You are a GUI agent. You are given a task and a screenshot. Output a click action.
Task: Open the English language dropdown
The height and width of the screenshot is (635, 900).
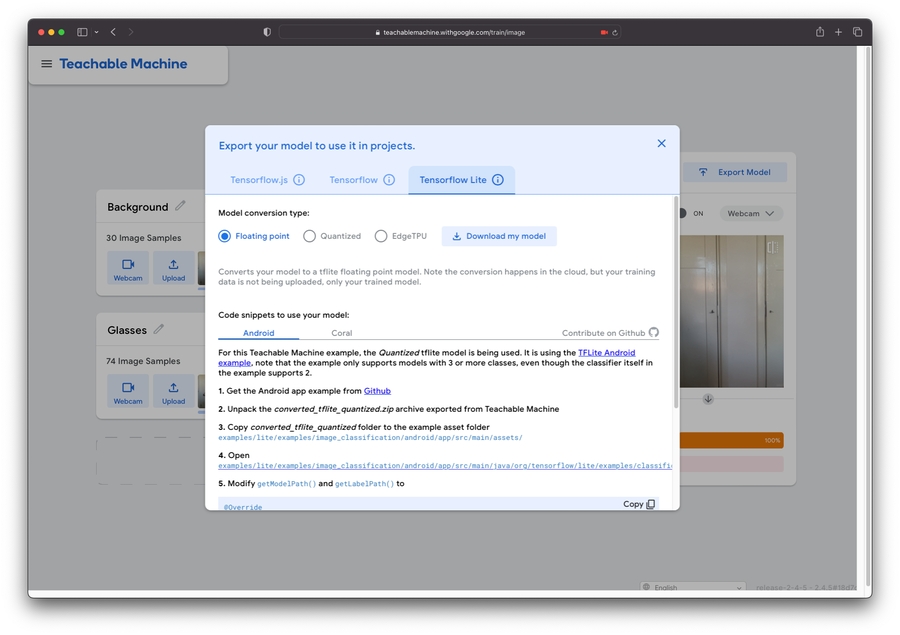(693, 588)
